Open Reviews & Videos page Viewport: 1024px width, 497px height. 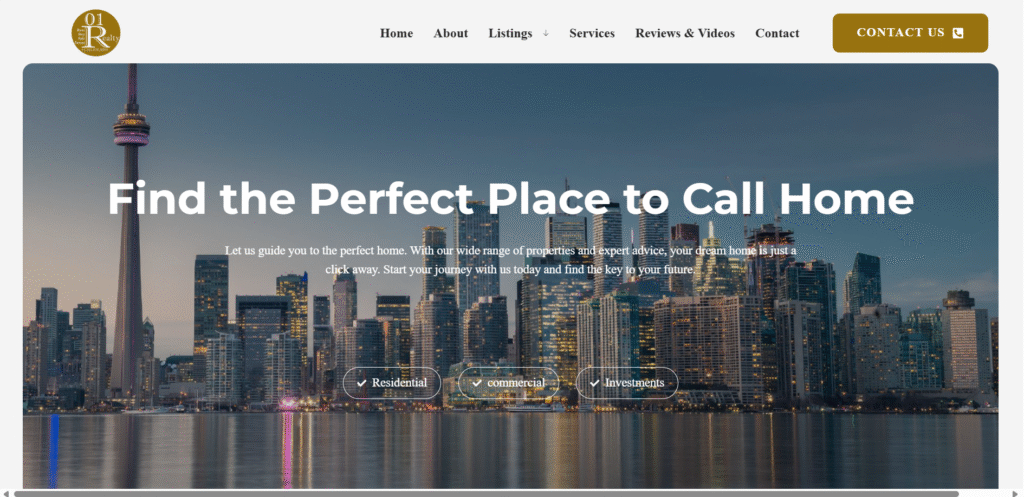click(685, 33)
